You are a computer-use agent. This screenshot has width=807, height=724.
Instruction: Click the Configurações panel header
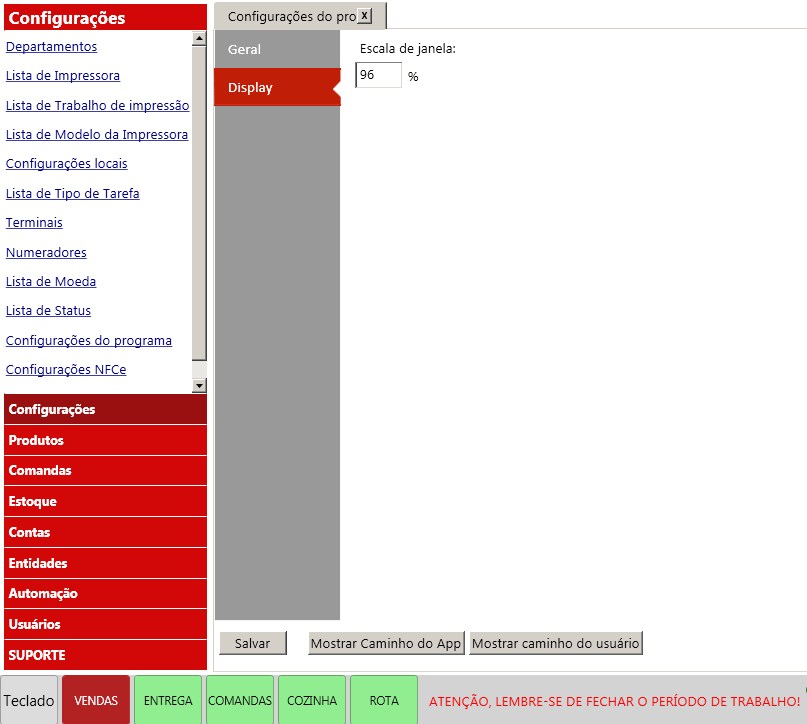[106, 18]
